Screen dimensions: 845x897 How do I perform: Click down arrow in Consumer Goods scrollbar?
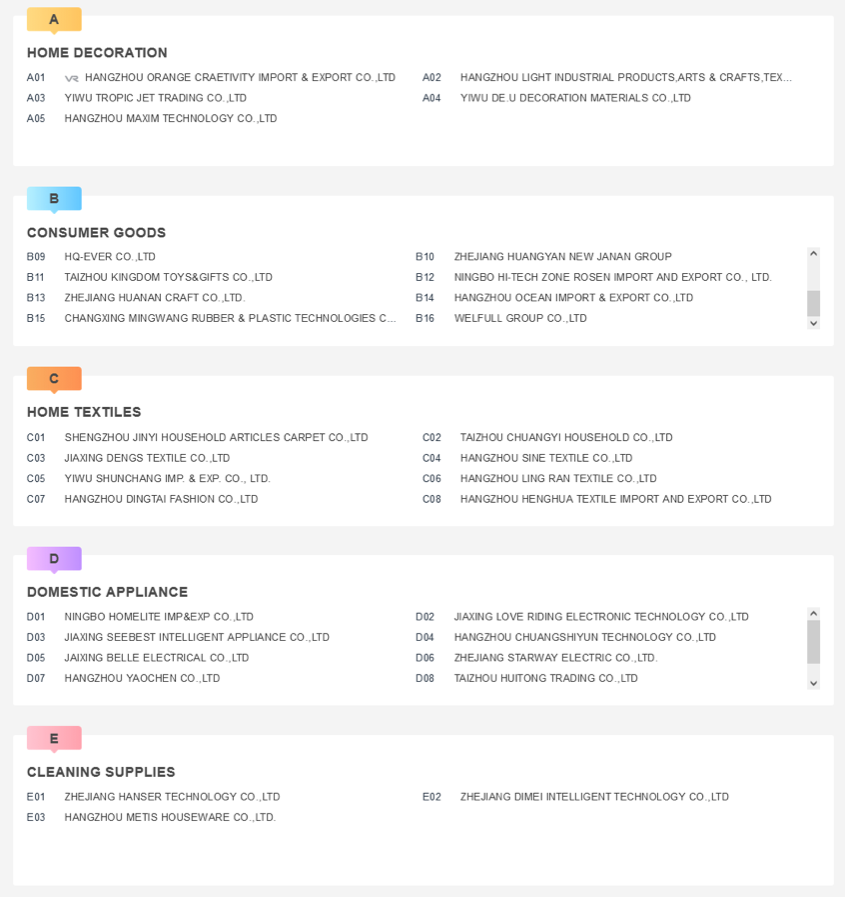pyautogui.click(x=814, y=323)
